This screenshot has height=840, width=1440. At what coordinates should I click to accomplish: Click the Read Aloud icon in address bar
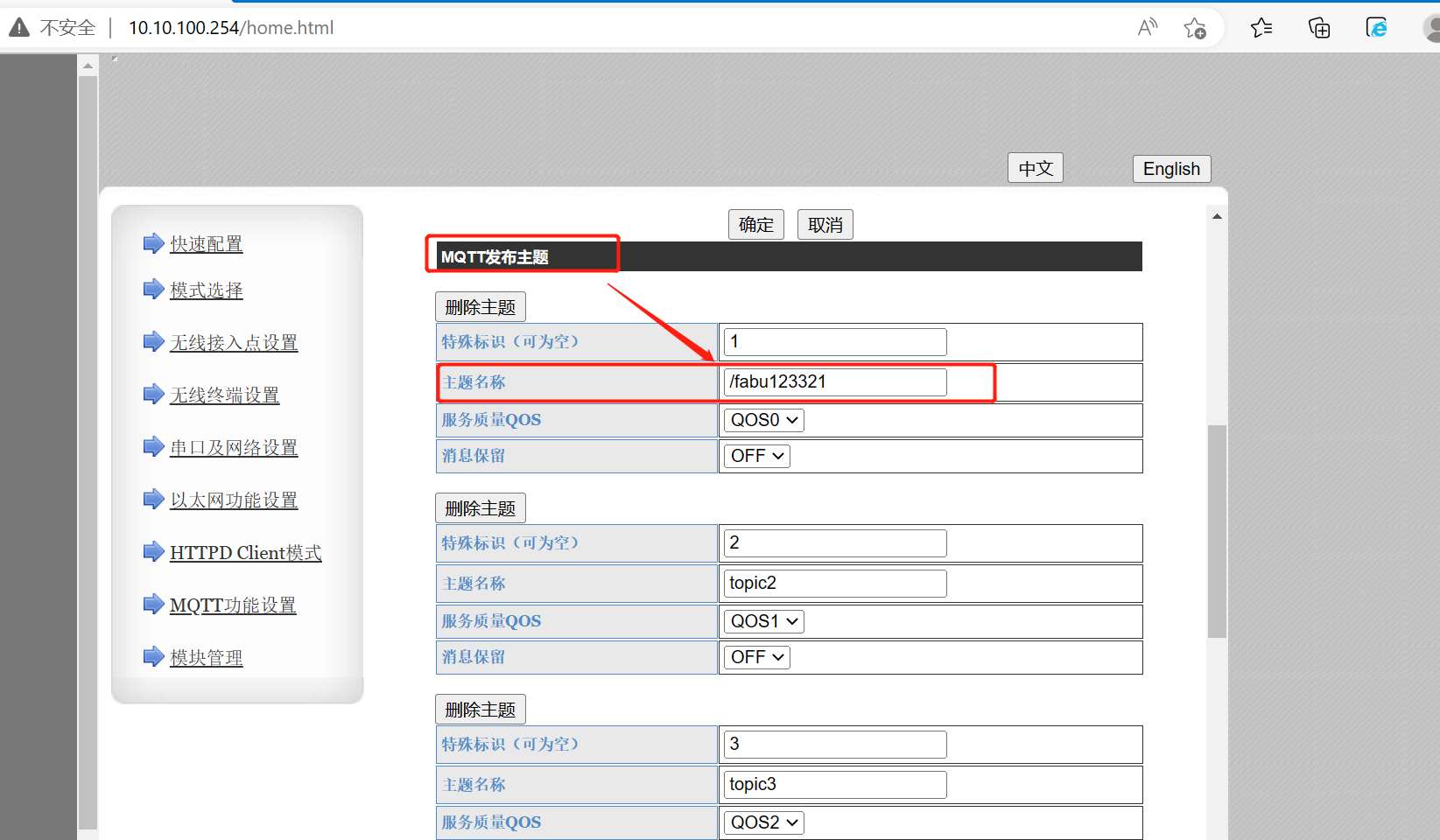(x=1147, y=28)
